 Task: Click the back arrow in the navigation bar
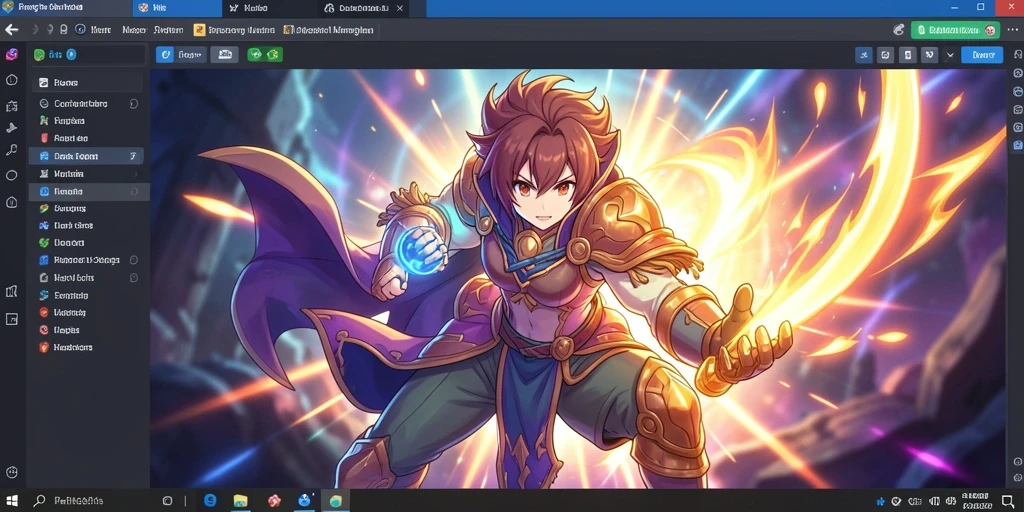coord(11,29)
